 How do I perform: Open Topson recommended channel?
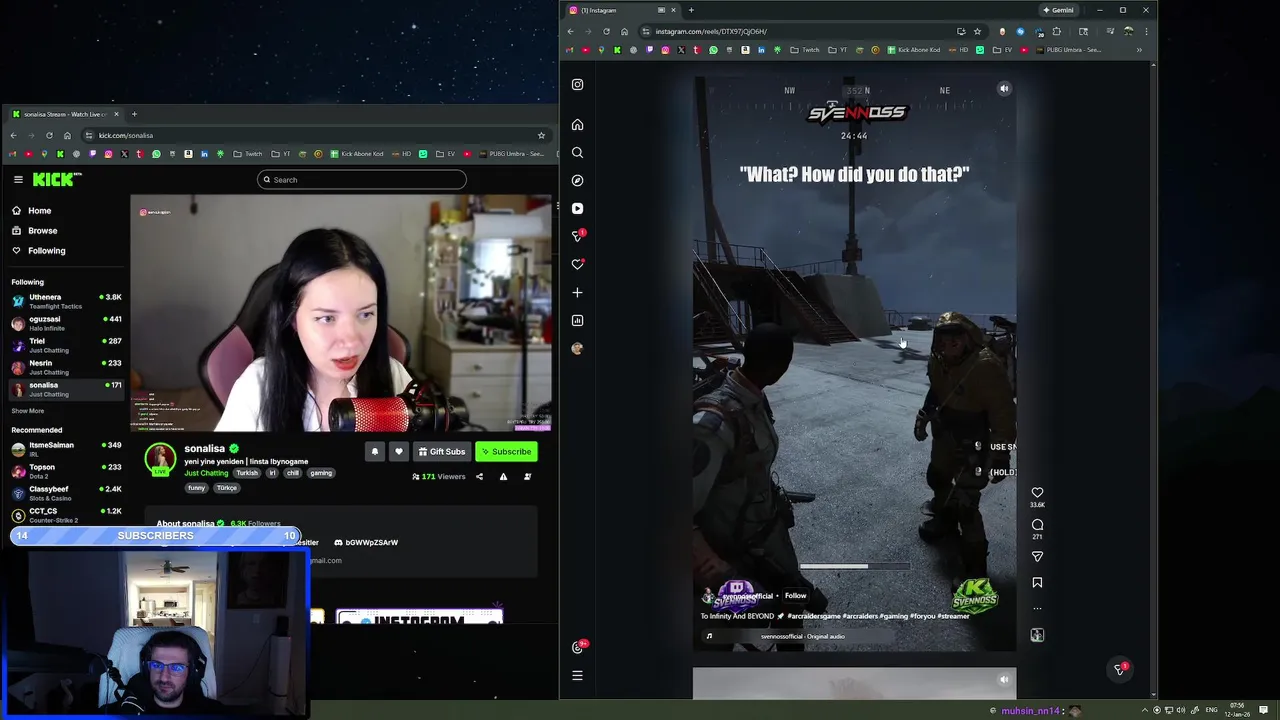pos(66,471)
